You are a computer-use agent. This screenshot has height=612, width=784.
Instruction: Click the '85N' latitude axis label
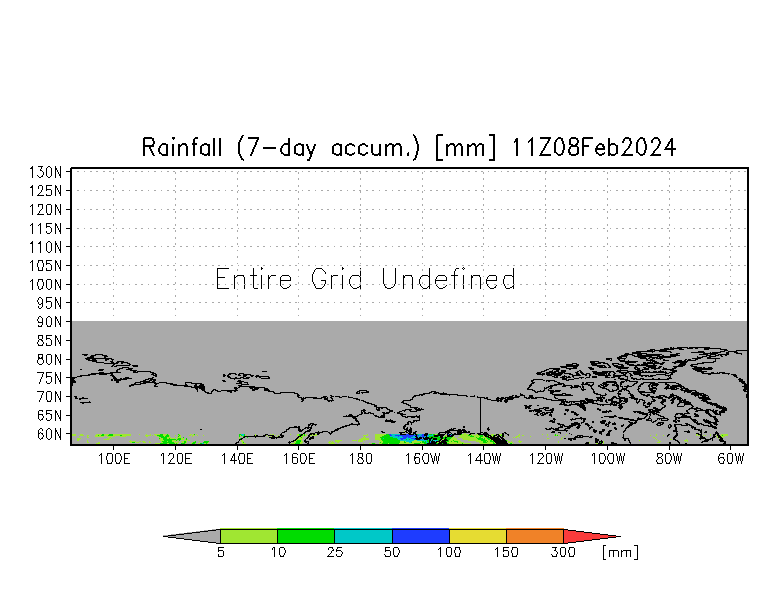tap(49, 341)
